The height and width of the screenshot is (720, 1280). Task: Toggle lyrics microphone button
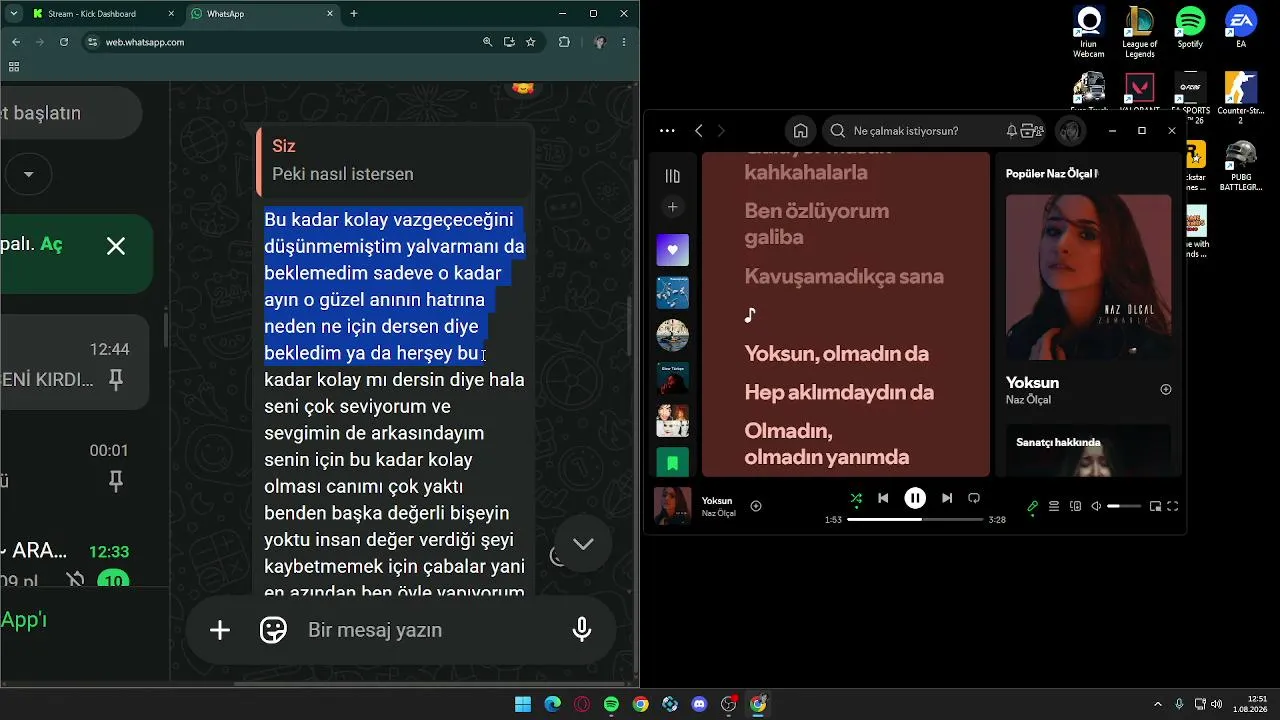(x=1033, y=507)
